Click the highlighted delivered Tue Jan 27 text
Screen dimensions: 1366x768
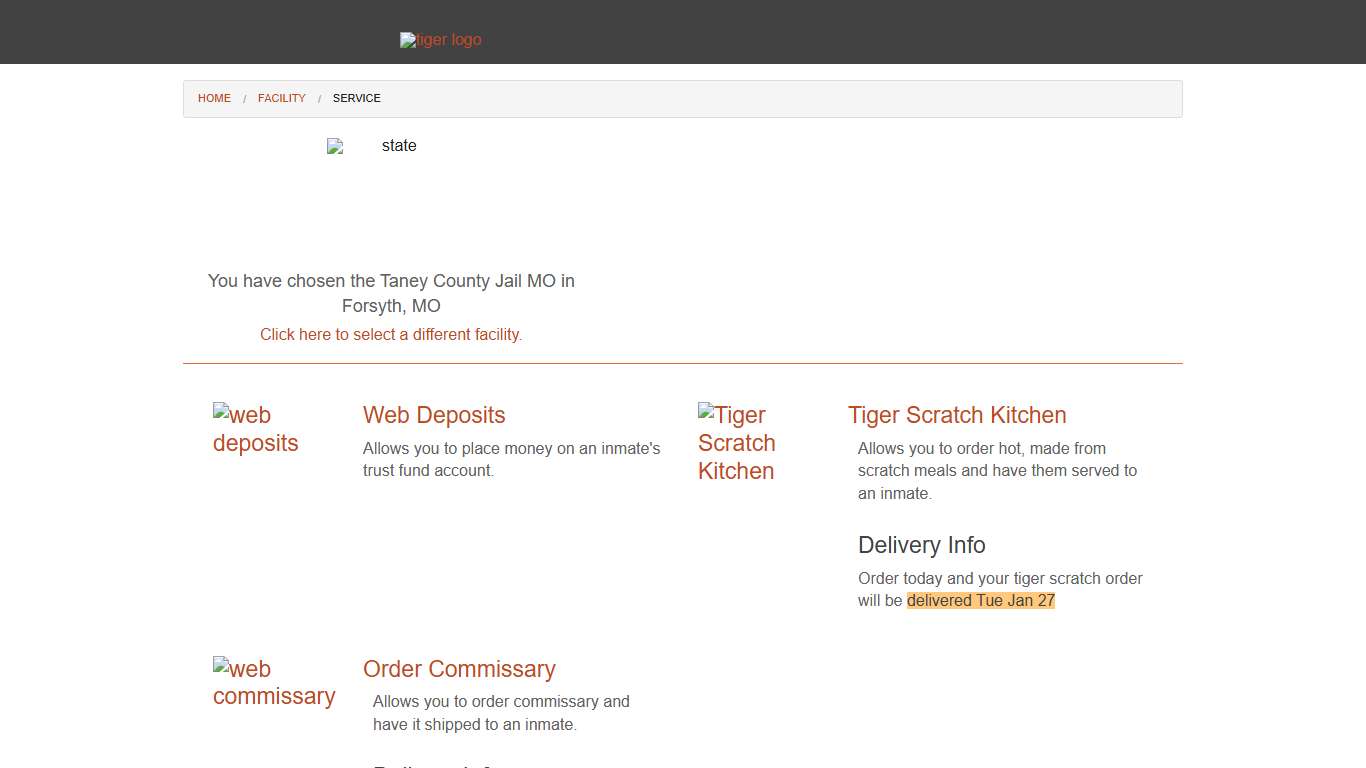coord(981,600)
